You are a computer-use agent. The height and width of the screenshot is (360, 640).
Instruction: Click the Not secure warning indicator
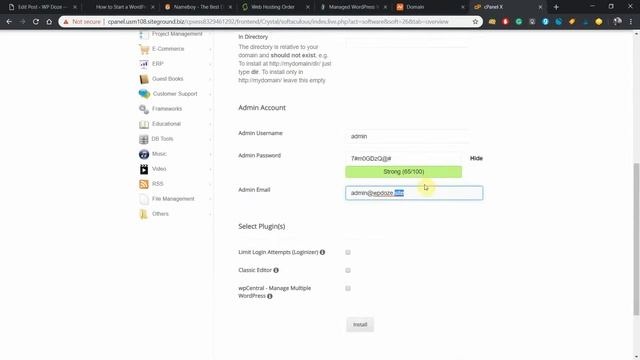(x=82, y=22)
